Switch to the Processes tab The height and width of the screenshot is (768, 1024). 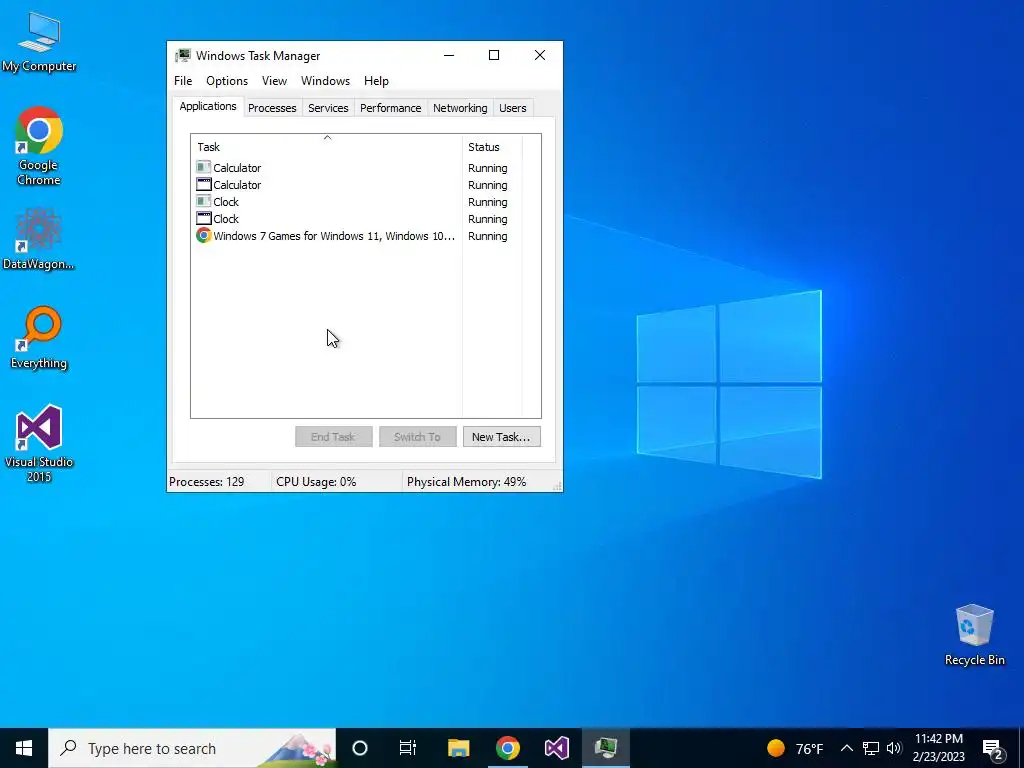point(272,108)
